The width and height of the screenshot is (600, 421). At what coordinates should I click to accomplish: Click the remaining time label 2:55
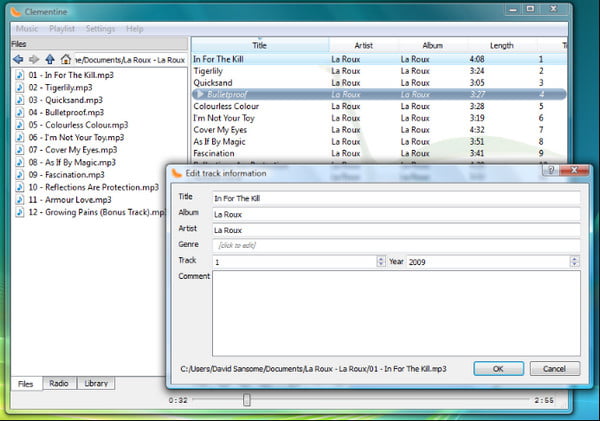pos(544,400)
